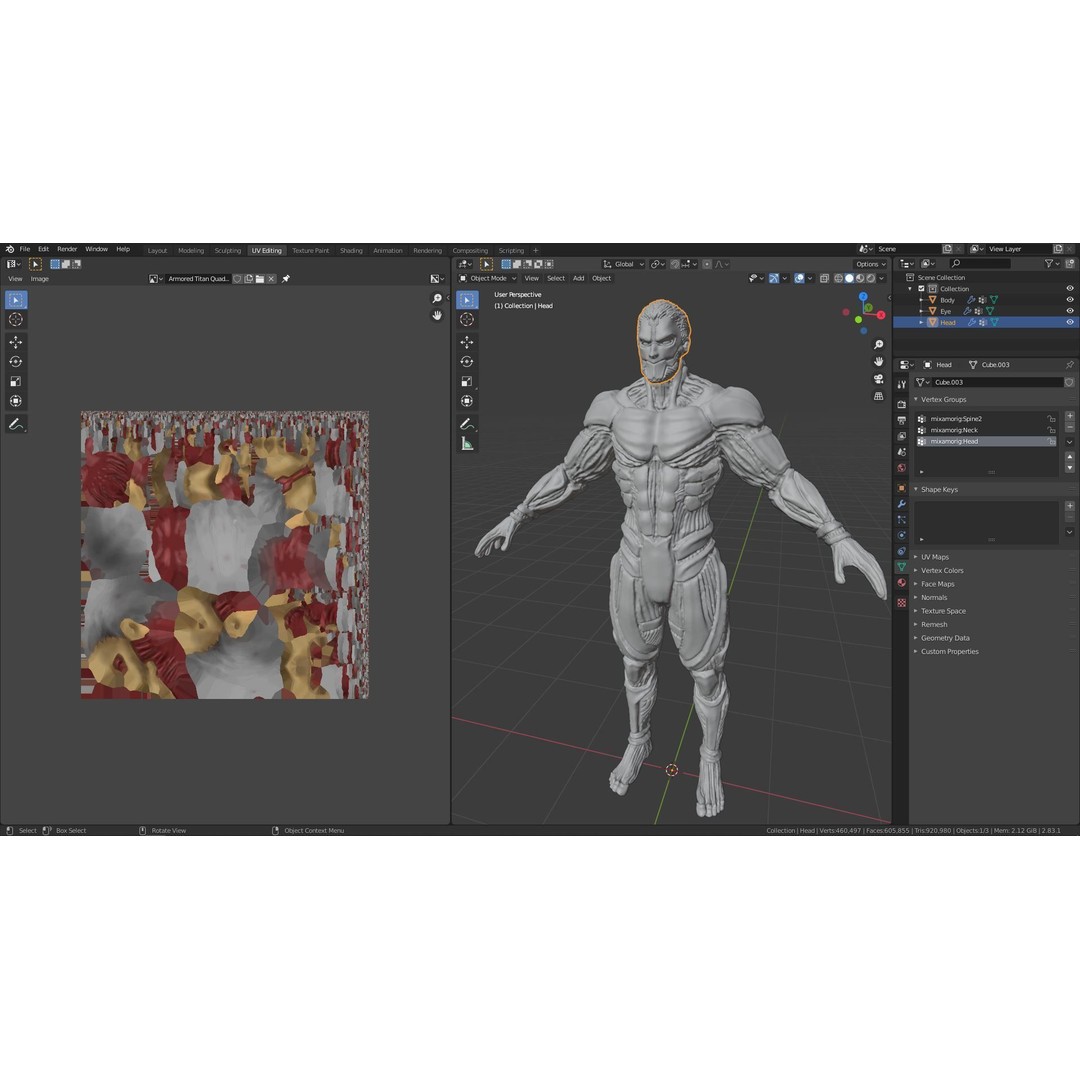Switch to the Sculpting workspace tab
1080x1080 pixels.
(x=227, y=251)
